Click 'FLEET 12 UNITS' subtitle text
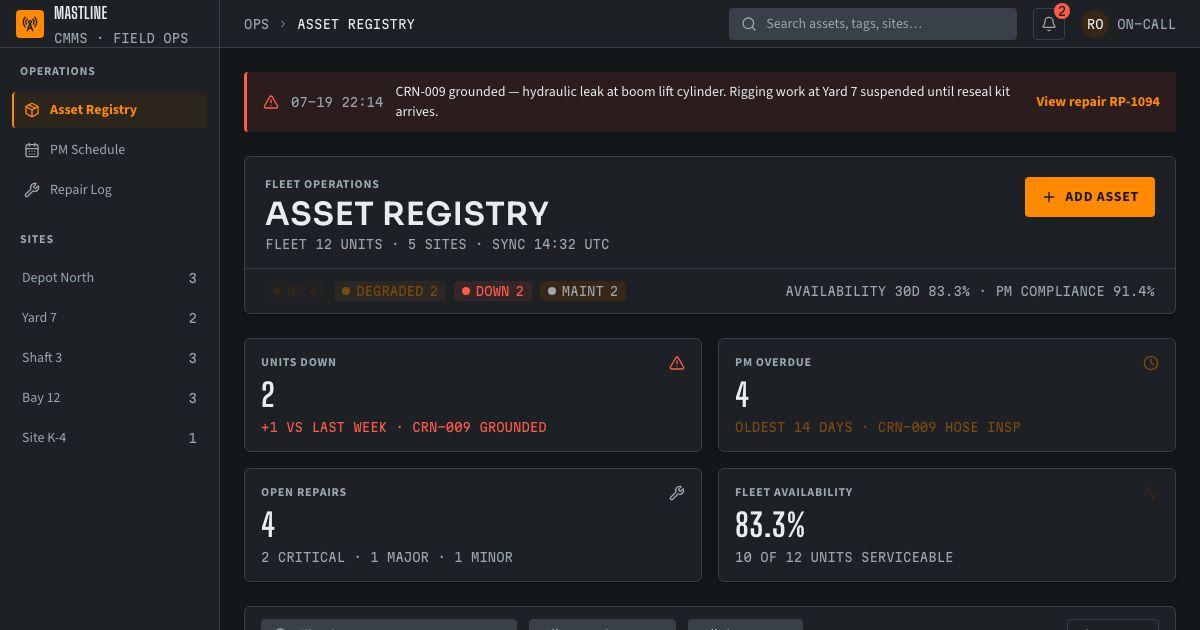The width and height of the screenshot is (1200, 630). (324, 244)
